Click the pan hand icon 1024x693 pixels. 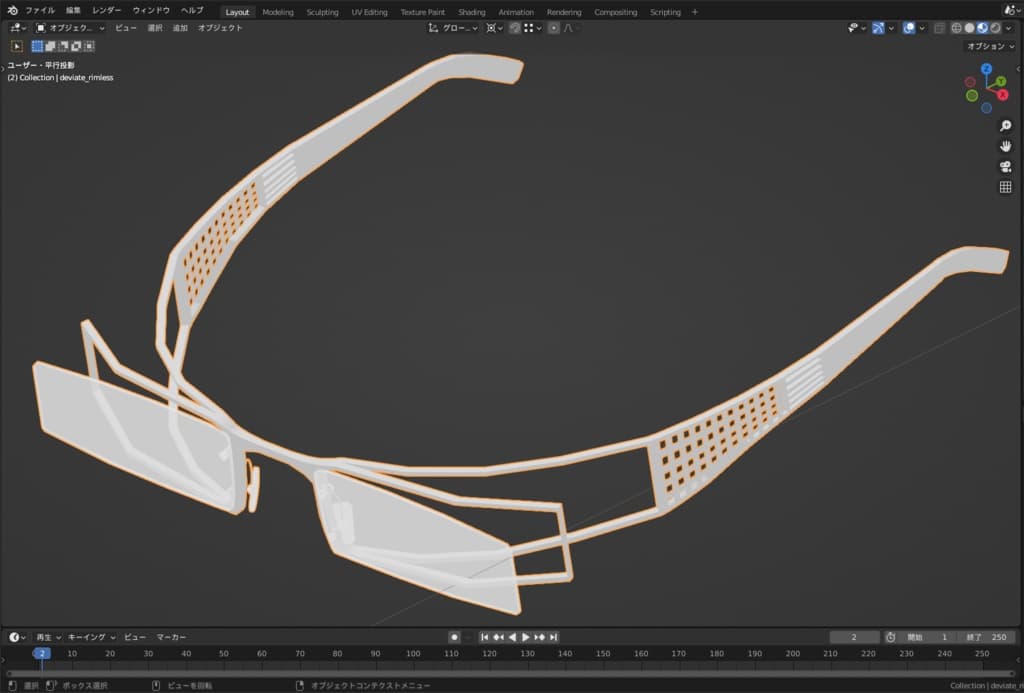pos(1005,146)
